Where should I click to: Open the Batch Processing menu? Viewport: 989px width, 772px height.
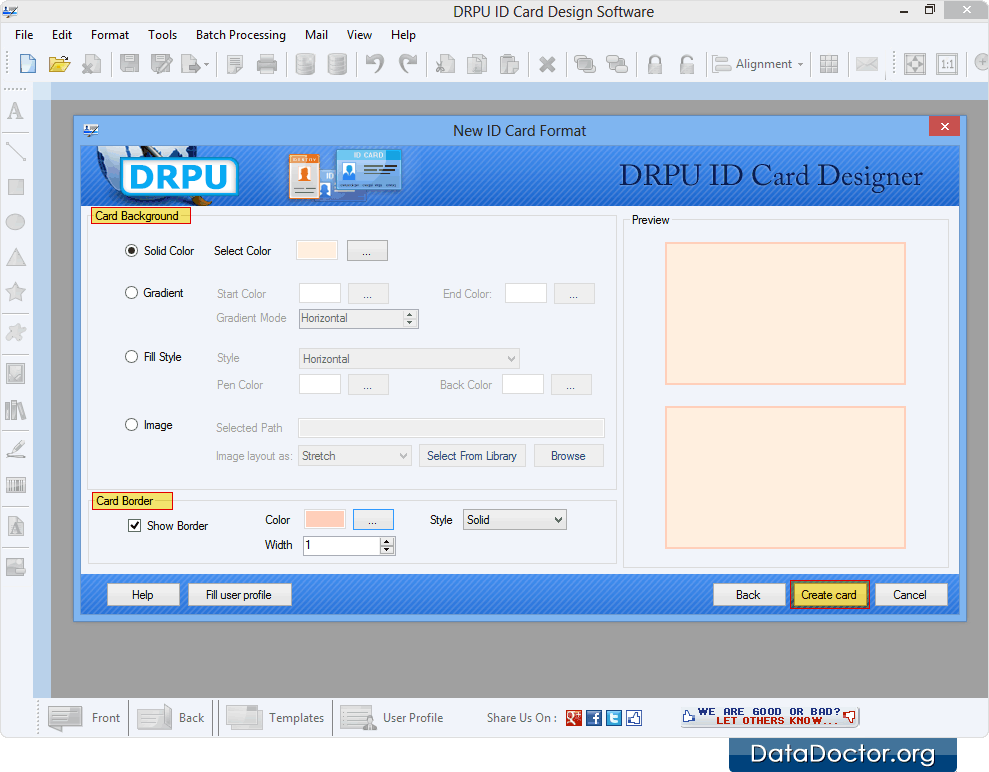click(x=240, y=35)
